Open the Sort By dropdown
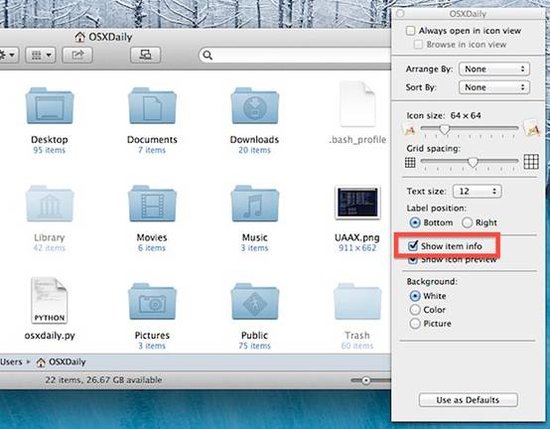 (x=494, y=87)
